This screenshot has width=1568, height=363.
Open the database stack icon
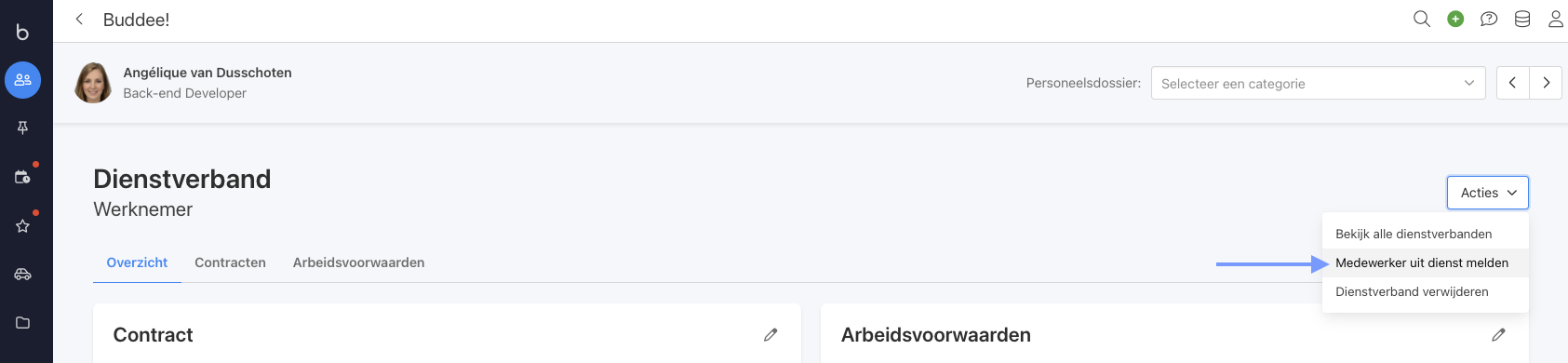tap(1522, 19)
